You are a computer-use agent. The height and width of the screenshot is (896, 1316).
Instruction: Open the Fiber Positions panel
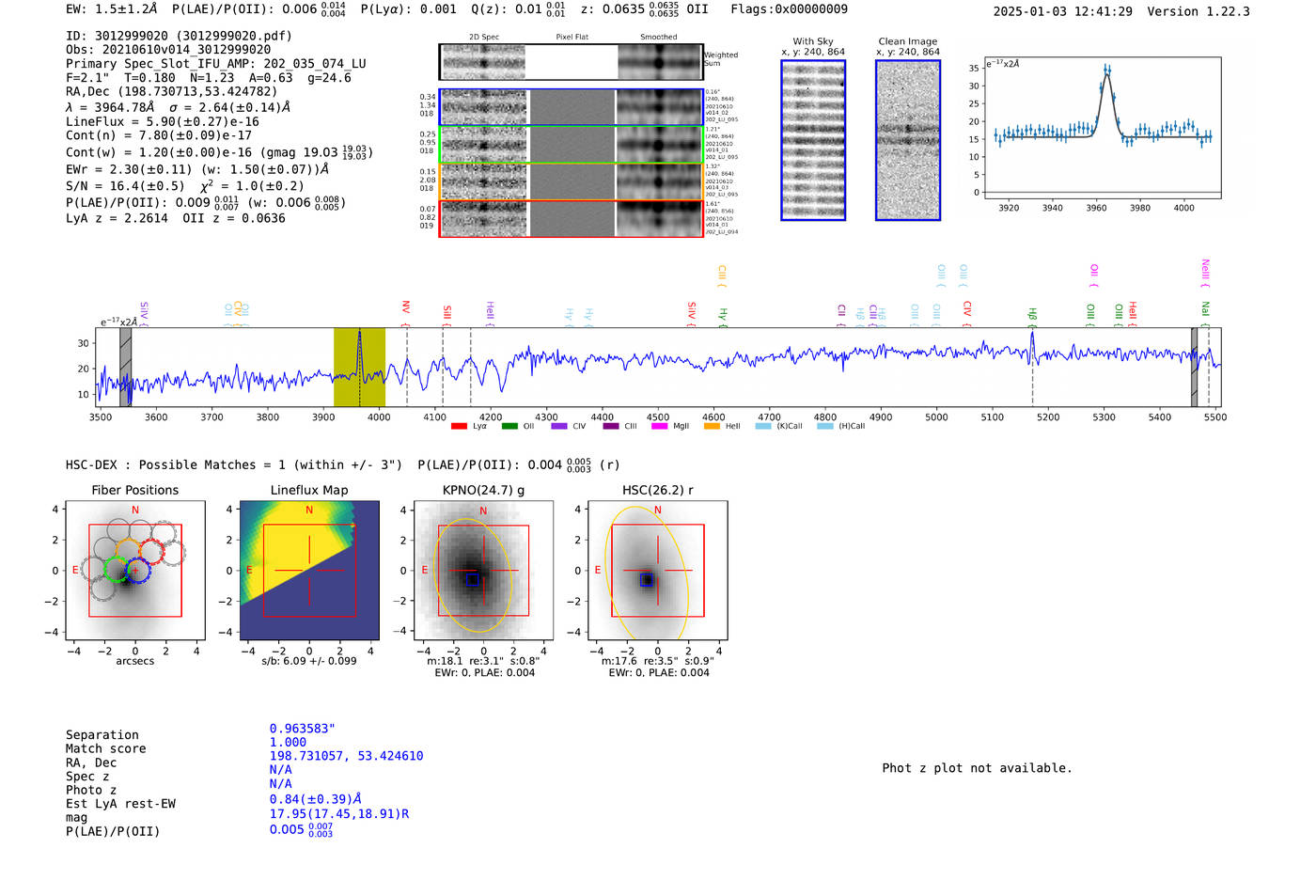click(x=135, y=571)
